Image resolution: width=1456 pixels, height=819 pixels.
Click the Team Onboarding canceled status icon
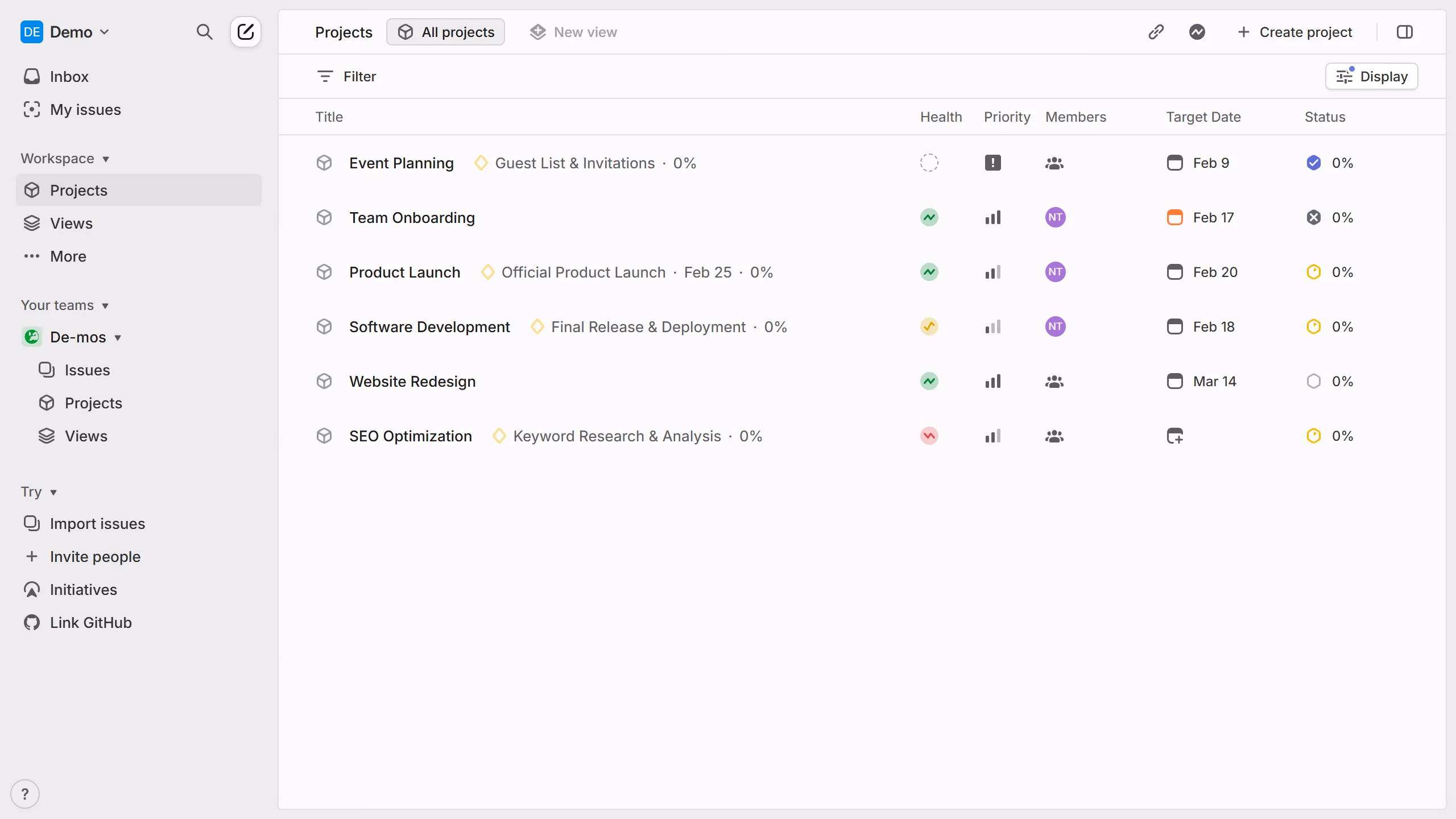pyautogui.click(x=1314, y=217)
